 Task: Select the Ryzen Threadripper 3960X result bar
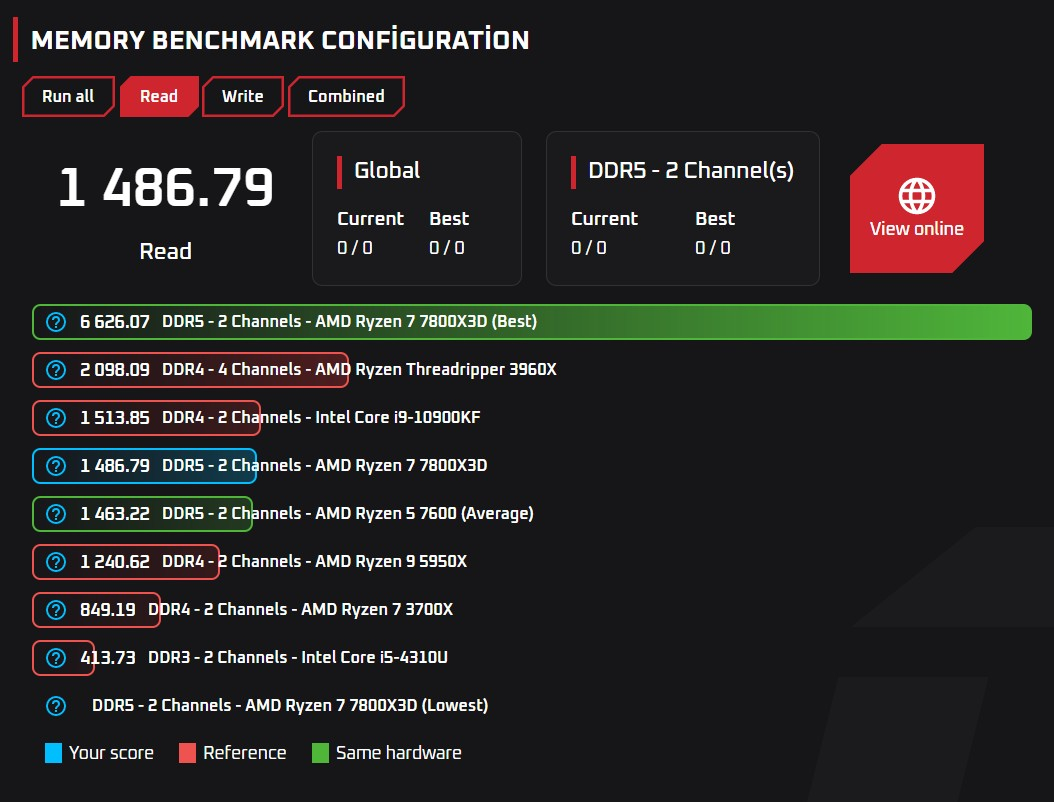coord(190,370)
